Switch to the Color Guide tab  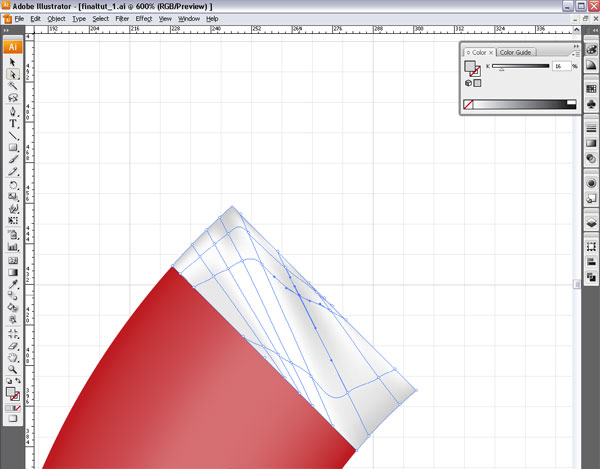tap(515, 52)
